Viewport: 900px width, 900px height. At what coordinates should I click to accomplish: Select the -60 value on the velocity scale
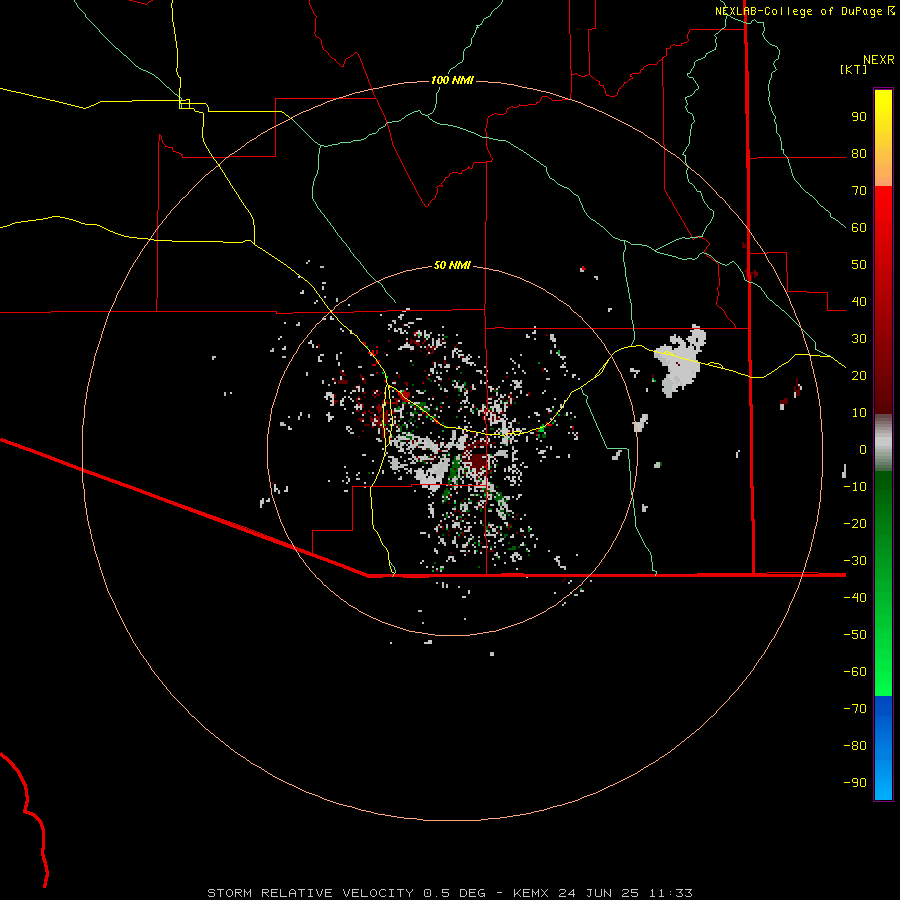click(855, 672)
